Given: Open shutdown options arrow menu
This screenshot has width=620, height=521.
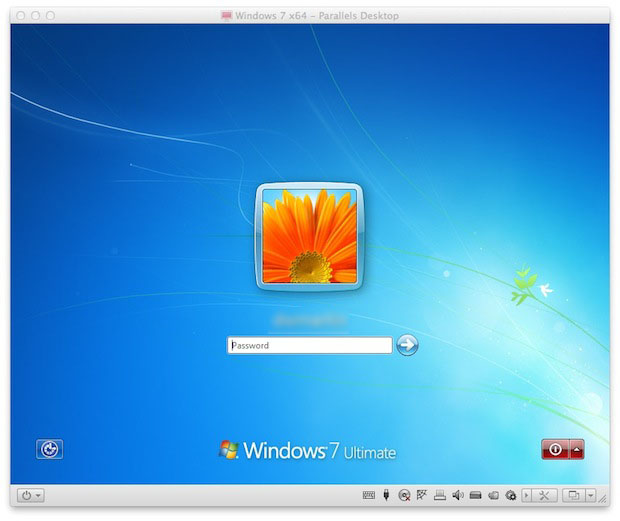Looking at the screenshot, I should (x=577, y=451).
